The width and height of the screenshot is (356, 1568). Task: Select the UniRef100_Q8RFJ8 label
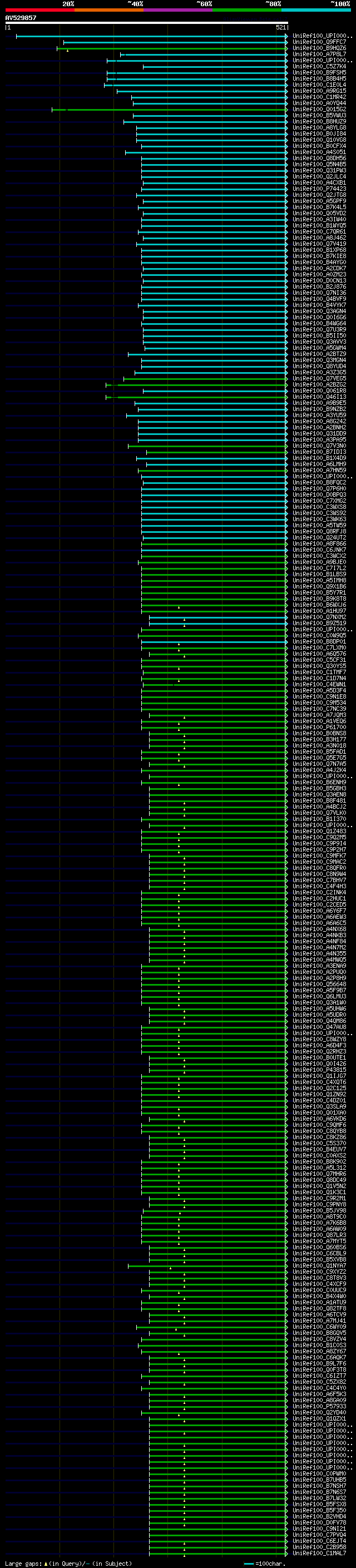click(319, 531)
